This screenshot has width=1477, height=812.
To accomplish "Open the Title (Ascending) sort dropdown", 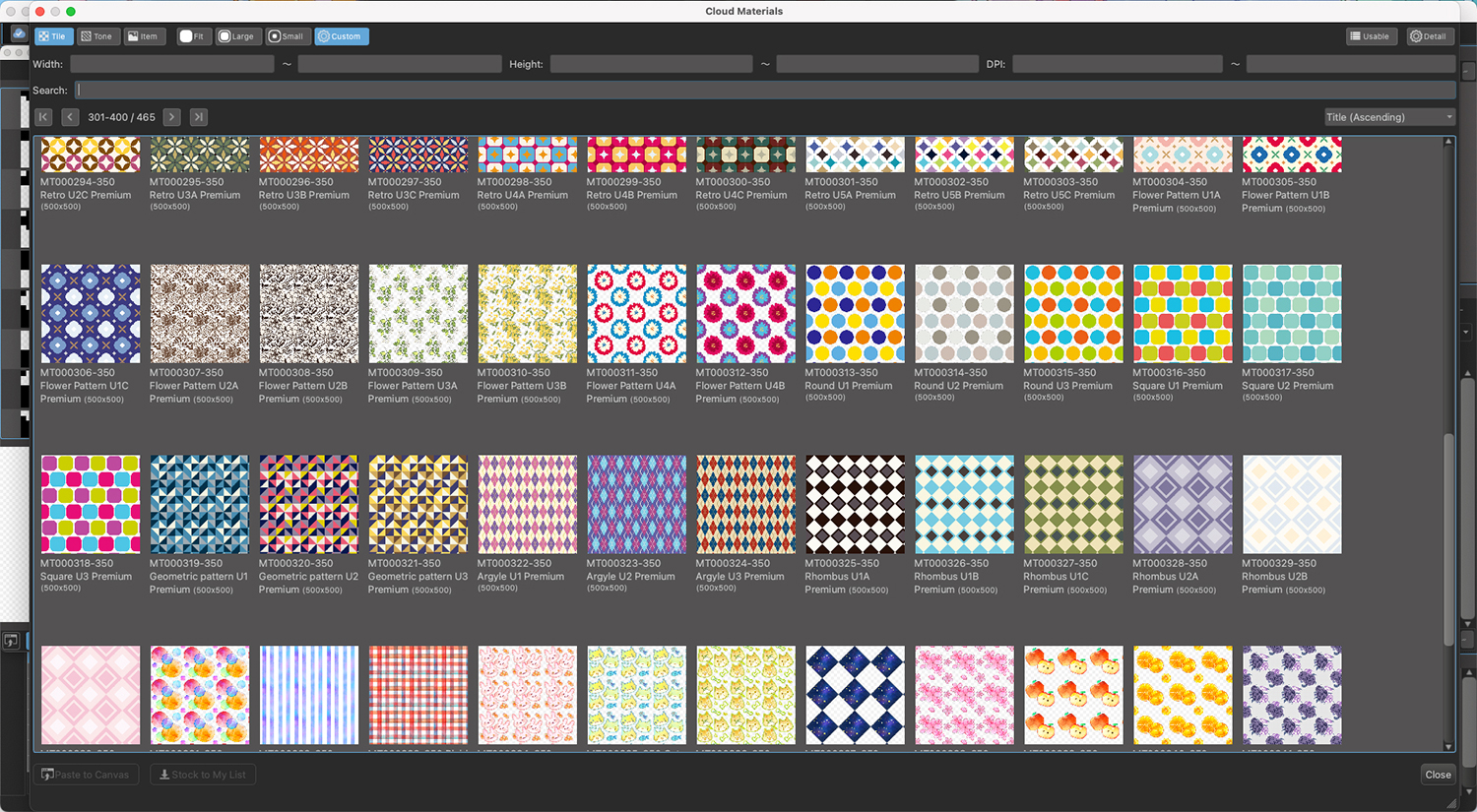I will [x=1389, y=117].
